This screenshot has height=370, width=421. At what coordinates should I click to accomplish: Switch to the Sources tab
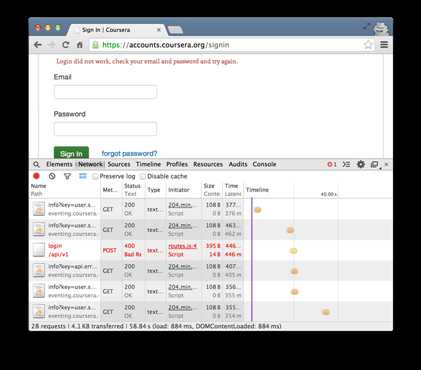click(119, 164)
